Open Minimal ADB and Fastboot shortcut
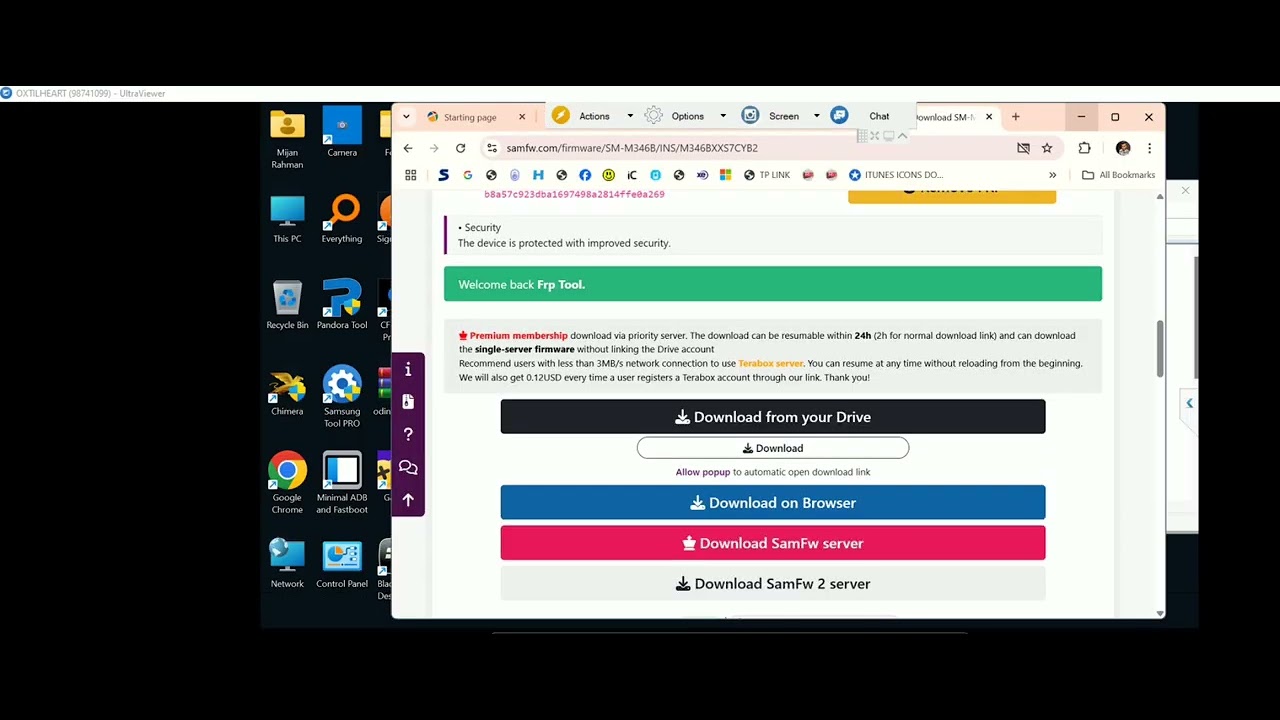Screen dimensions: 1280x720 point(342,483)
